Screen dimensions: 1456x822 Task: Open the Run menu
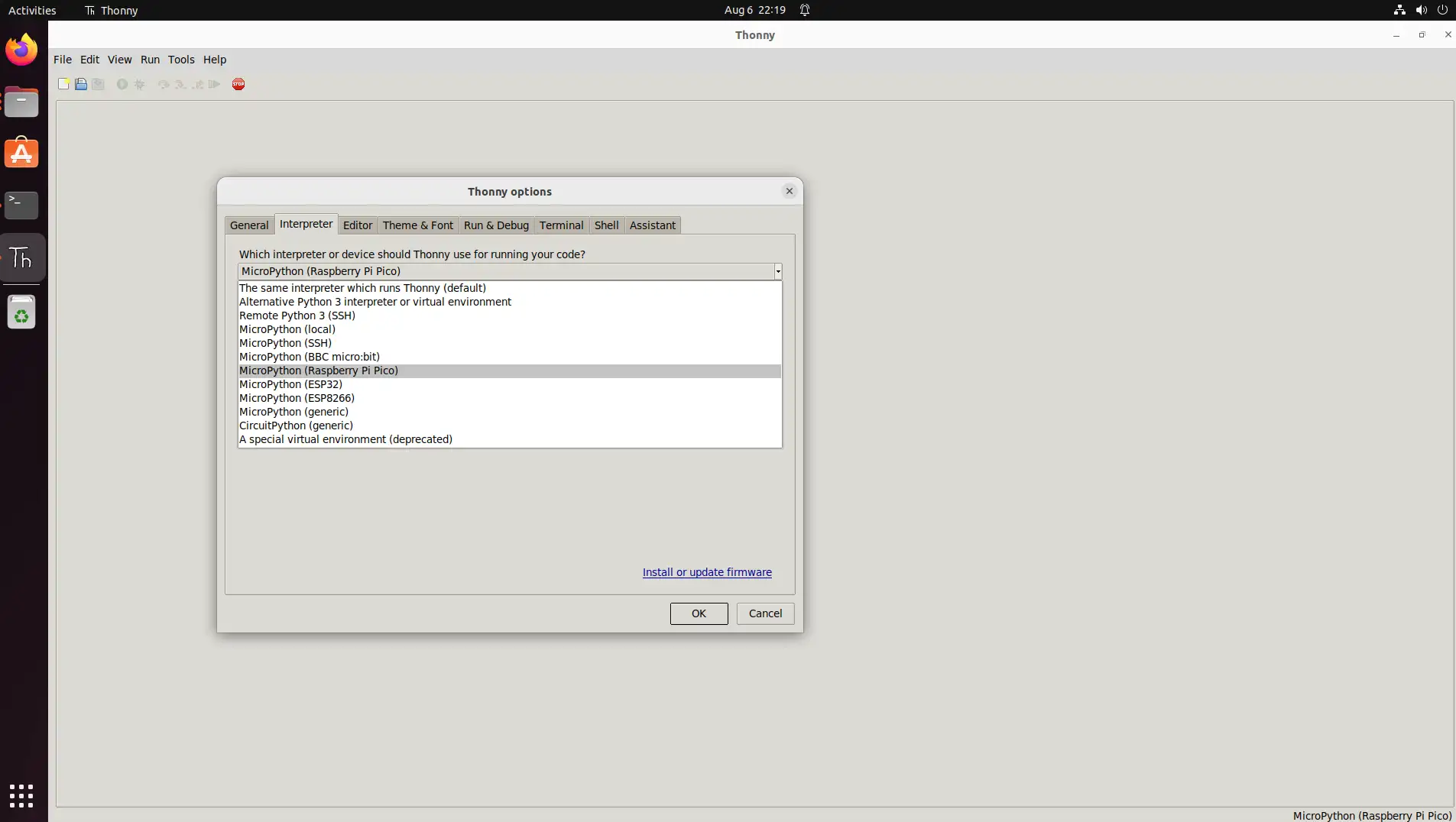click(x=150, y=60)
